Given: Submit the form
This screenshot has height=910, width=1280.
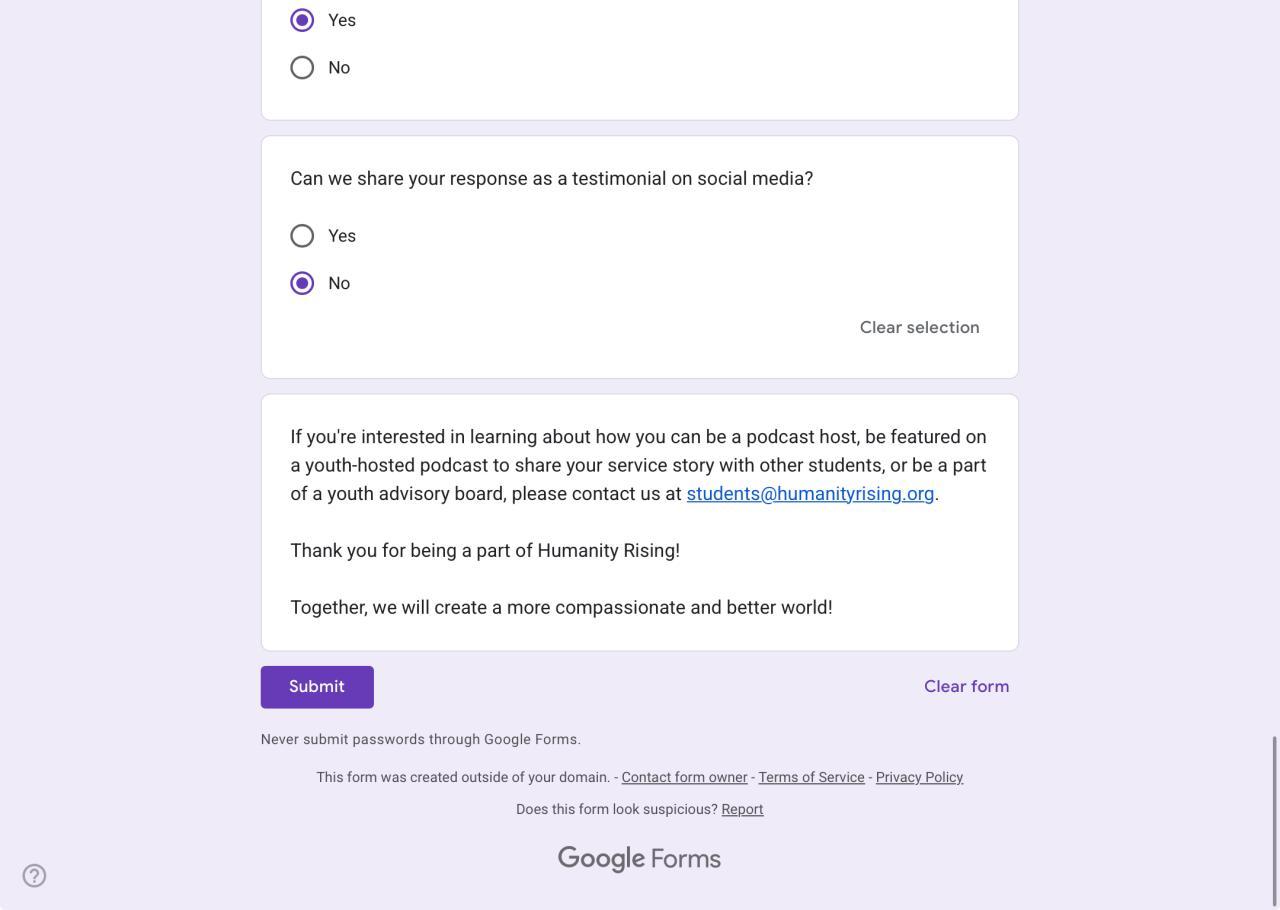Looking at the screenshot, I should (317, 687).
